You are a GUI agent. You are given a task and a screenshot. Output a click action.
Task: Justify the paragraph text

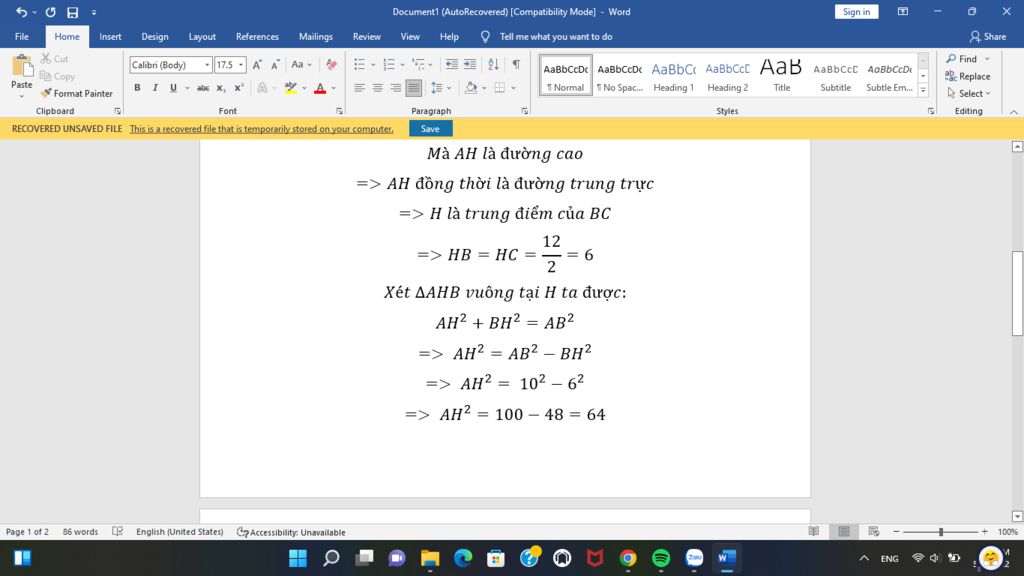[413, 88]
